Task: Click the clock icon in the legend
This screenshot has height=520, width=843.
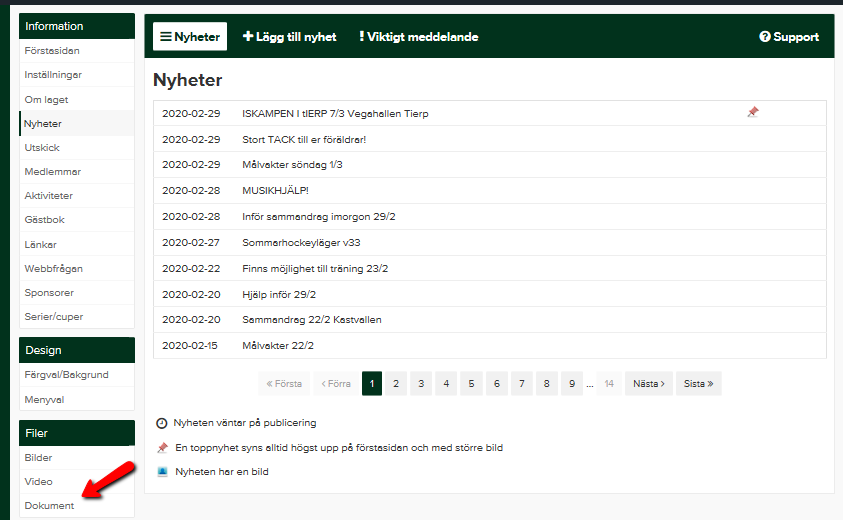Action: tap(162, 423)
